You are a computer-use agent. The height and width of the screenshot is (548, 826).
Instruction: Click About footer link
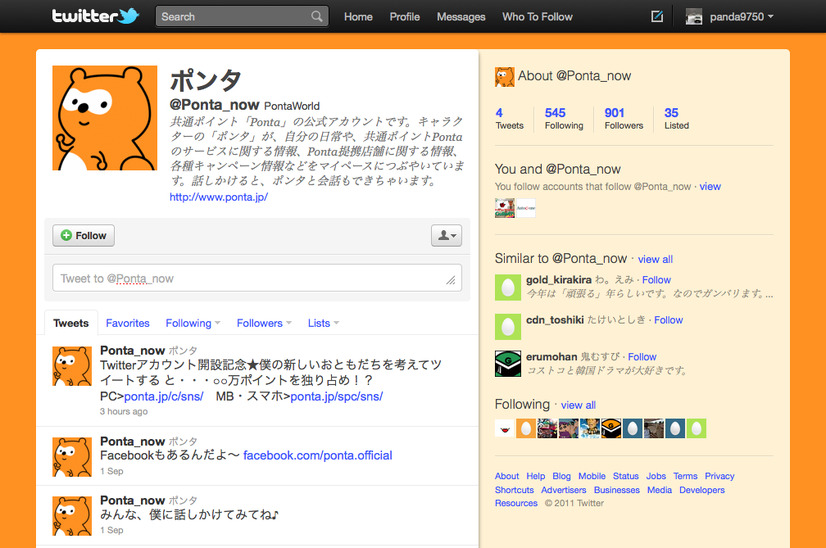click(x=507, y=476)
